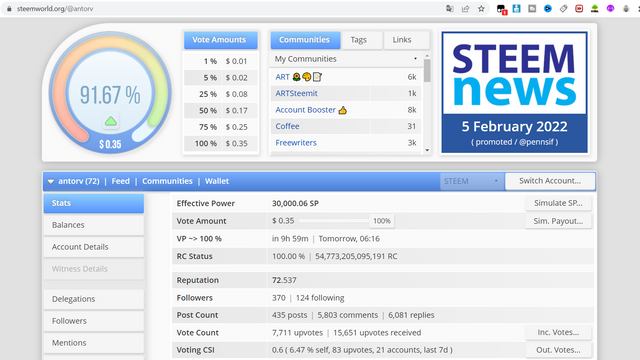Open the Feed link in account bar
Image resolution: width=640 pixels, height=360 pixels.
coord(120,181)
